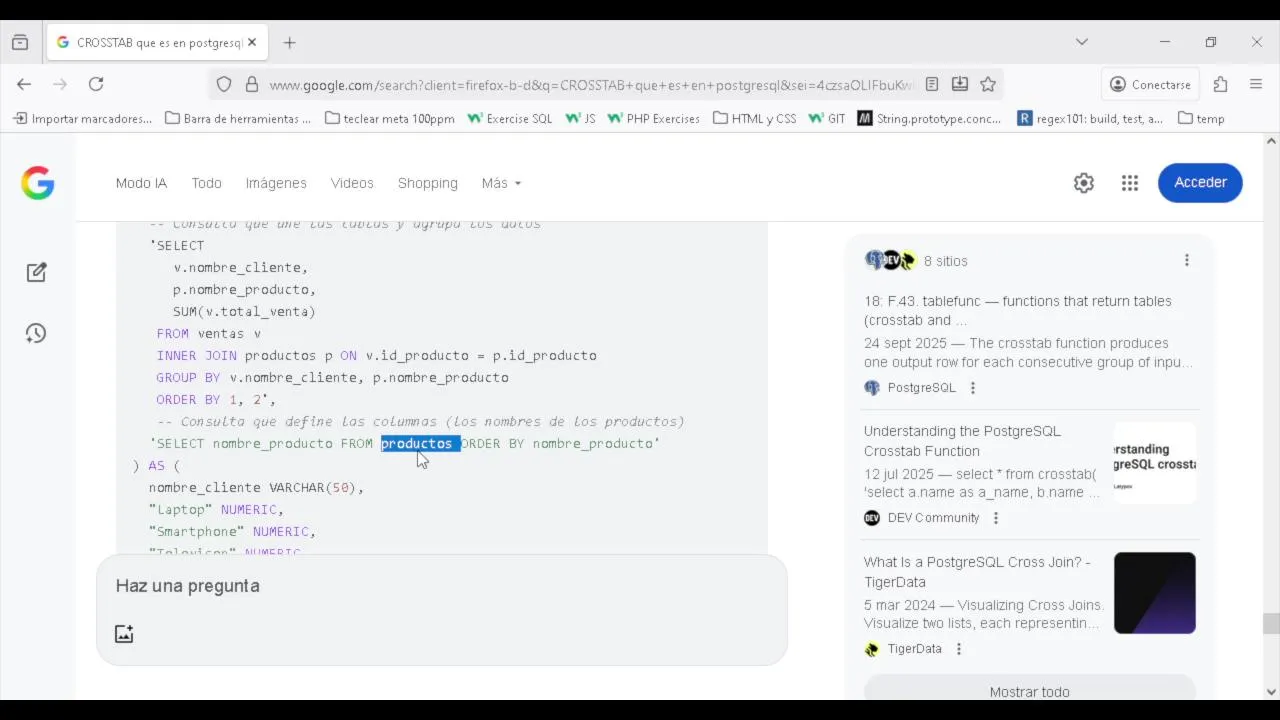Click the TigerData article thumbnail
Screen dimensions: 1280x720
click(1155, 593)
